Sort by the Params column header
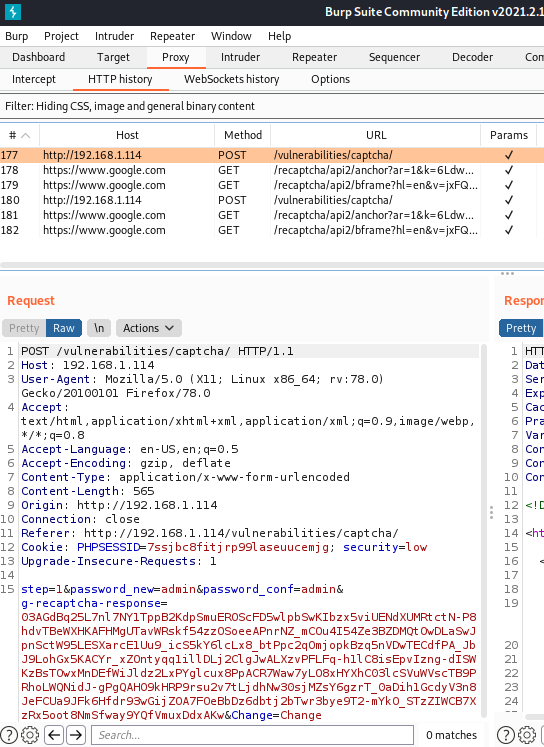Screen dimensions: 544x747 509,135
